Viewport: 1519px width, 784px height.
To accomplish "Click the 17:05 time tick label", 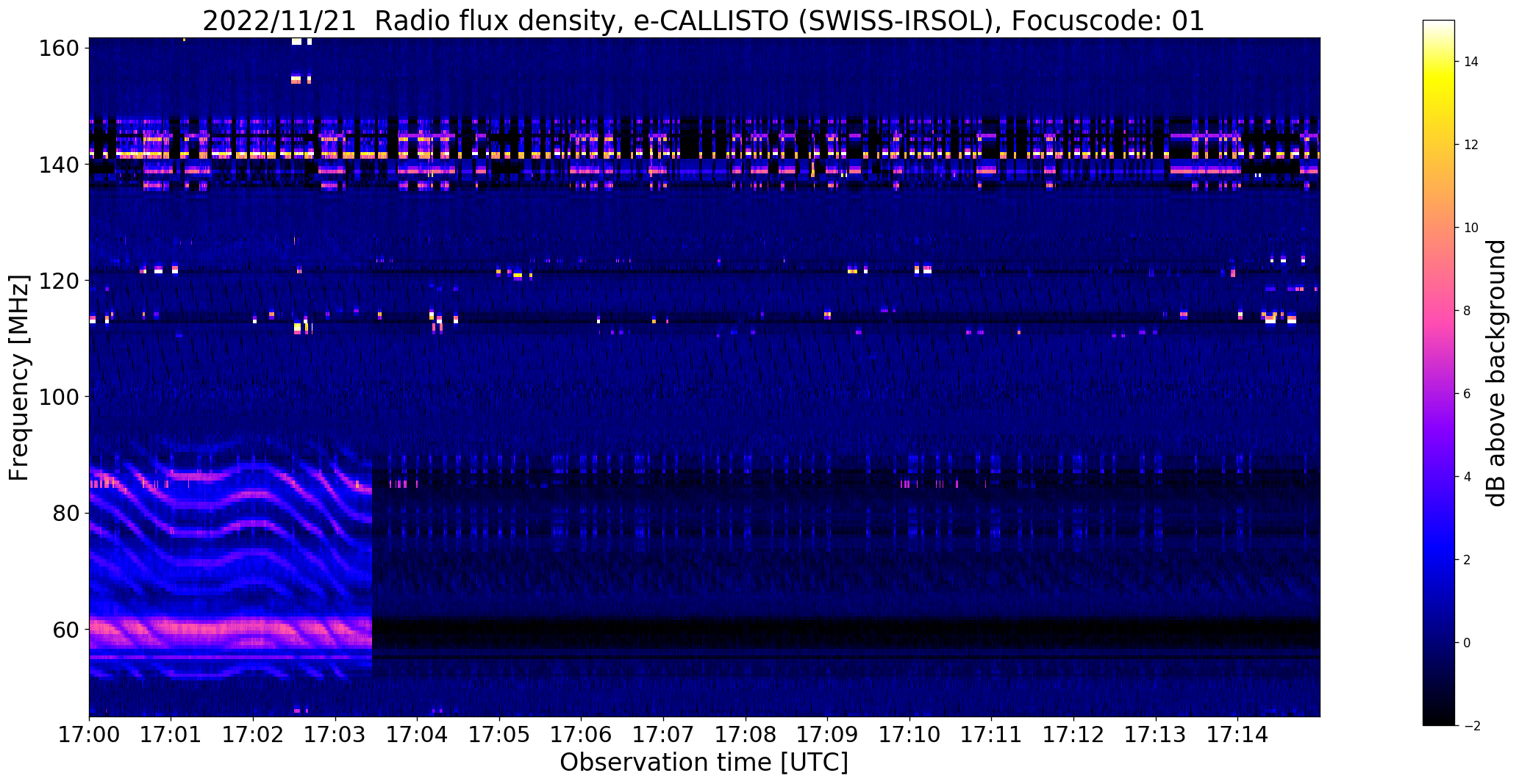I will click(x=500, y=734).
